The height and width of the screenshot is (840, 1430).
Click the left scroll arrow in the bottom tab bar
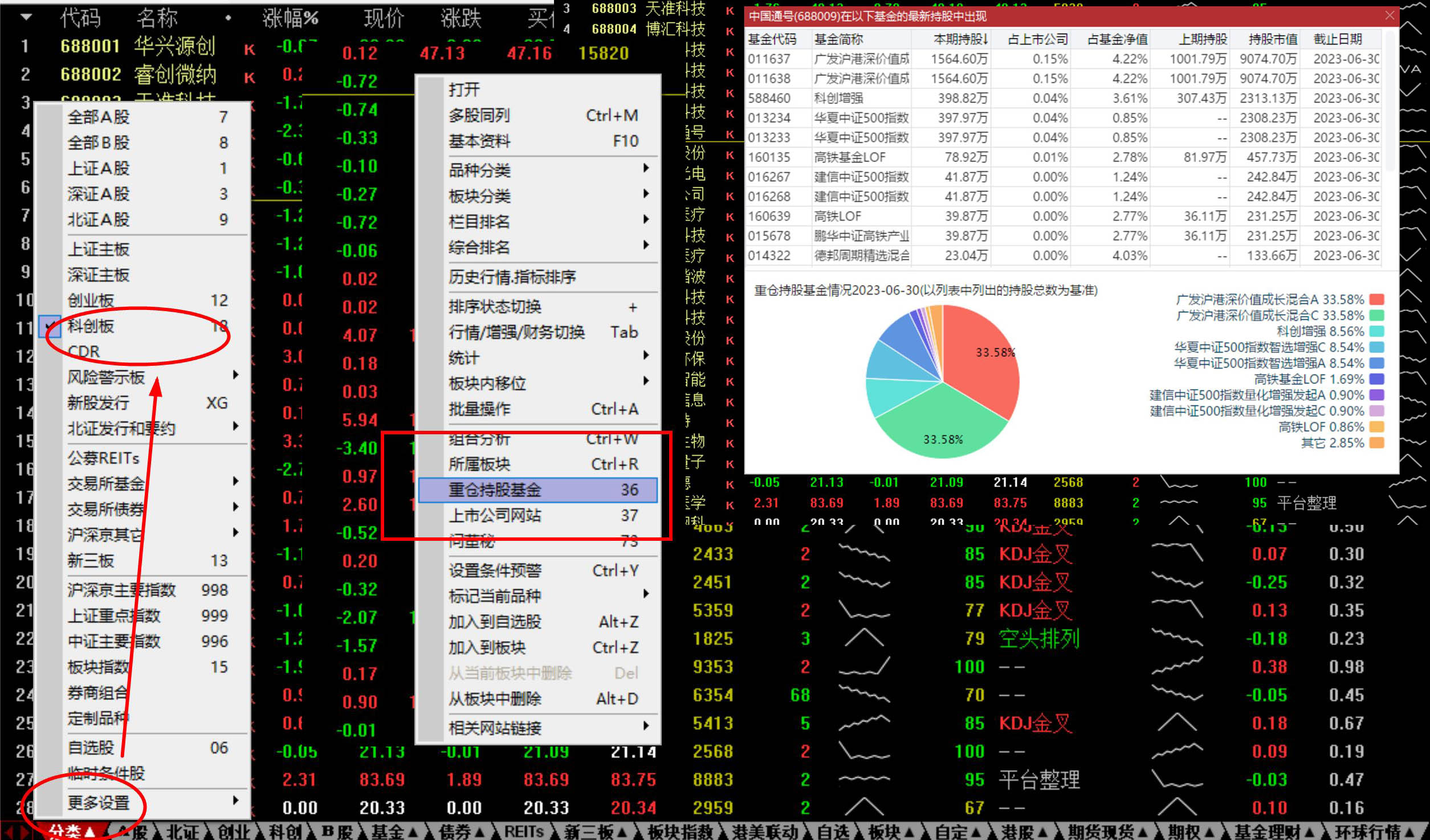[x=9, y=832]
